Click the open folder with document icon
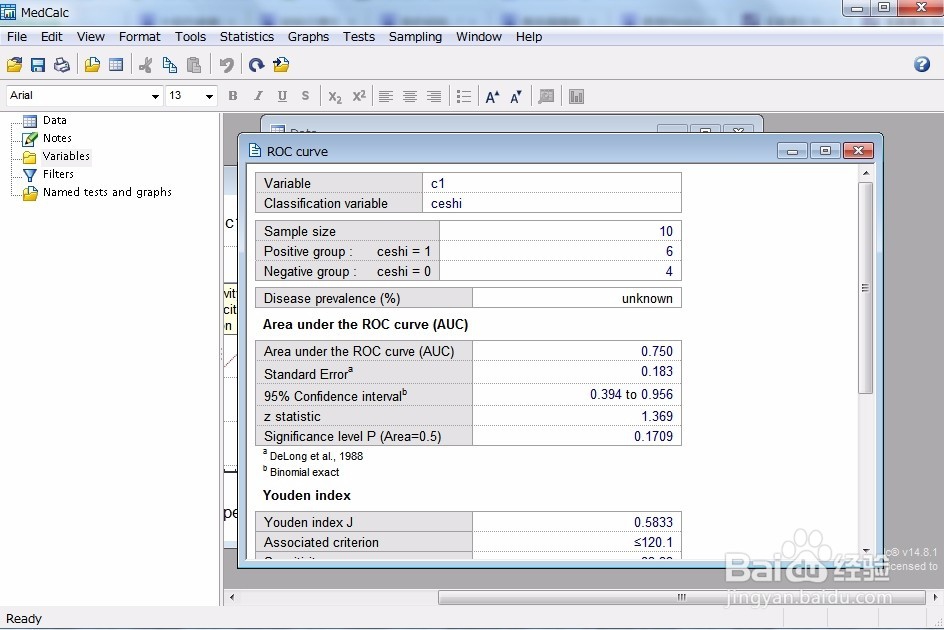 [92, 64]
